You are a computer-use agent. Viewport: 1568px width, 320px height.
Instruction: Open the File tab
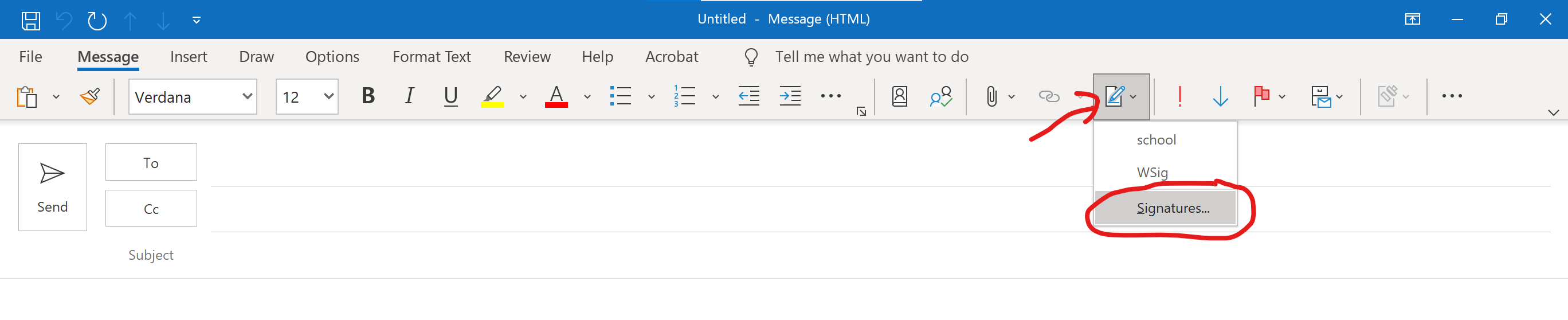(x=30, y=57)
